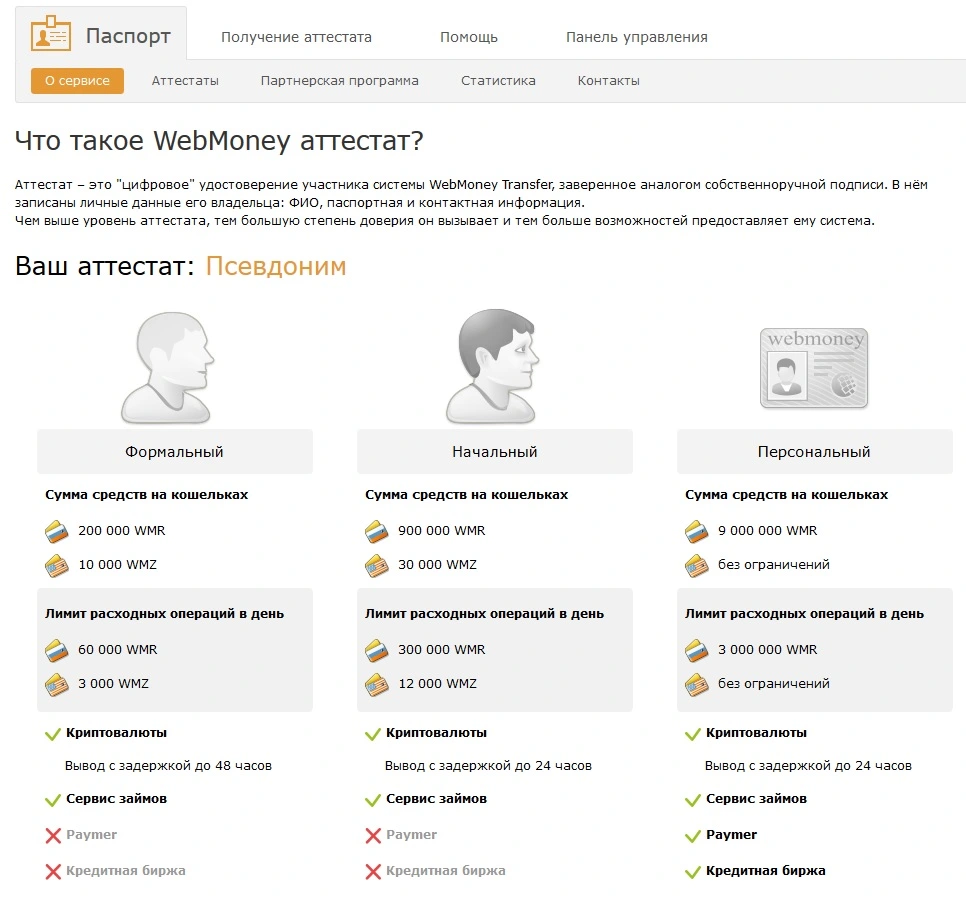Click wallet icon beside 200 000 WMR
Image resolution: width=966 pixels, height=900 pixels.
pos(57,532)
